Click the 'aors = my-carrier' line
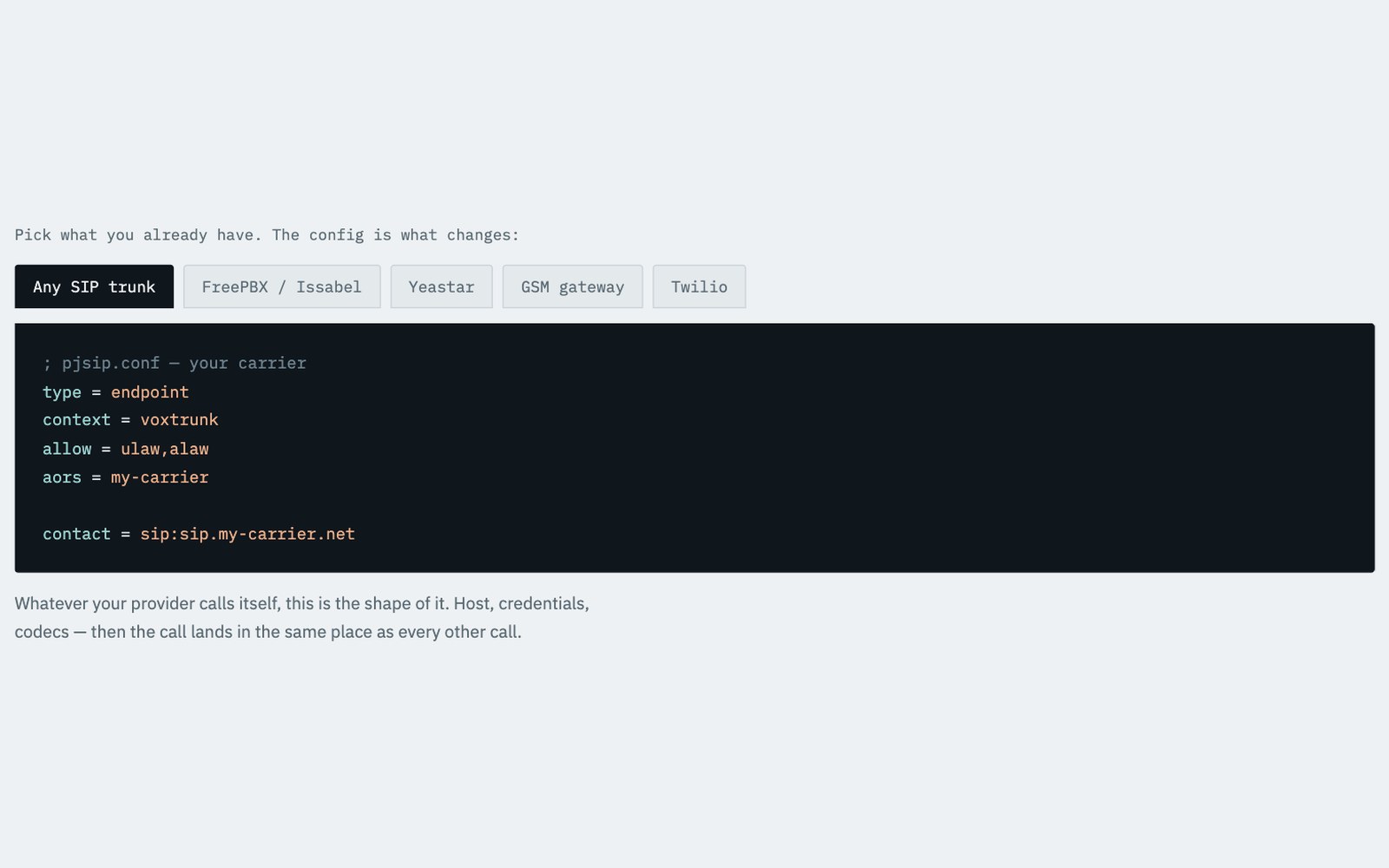The height and width of the screenshot is (868, 1389). click(x=126, y=477)
